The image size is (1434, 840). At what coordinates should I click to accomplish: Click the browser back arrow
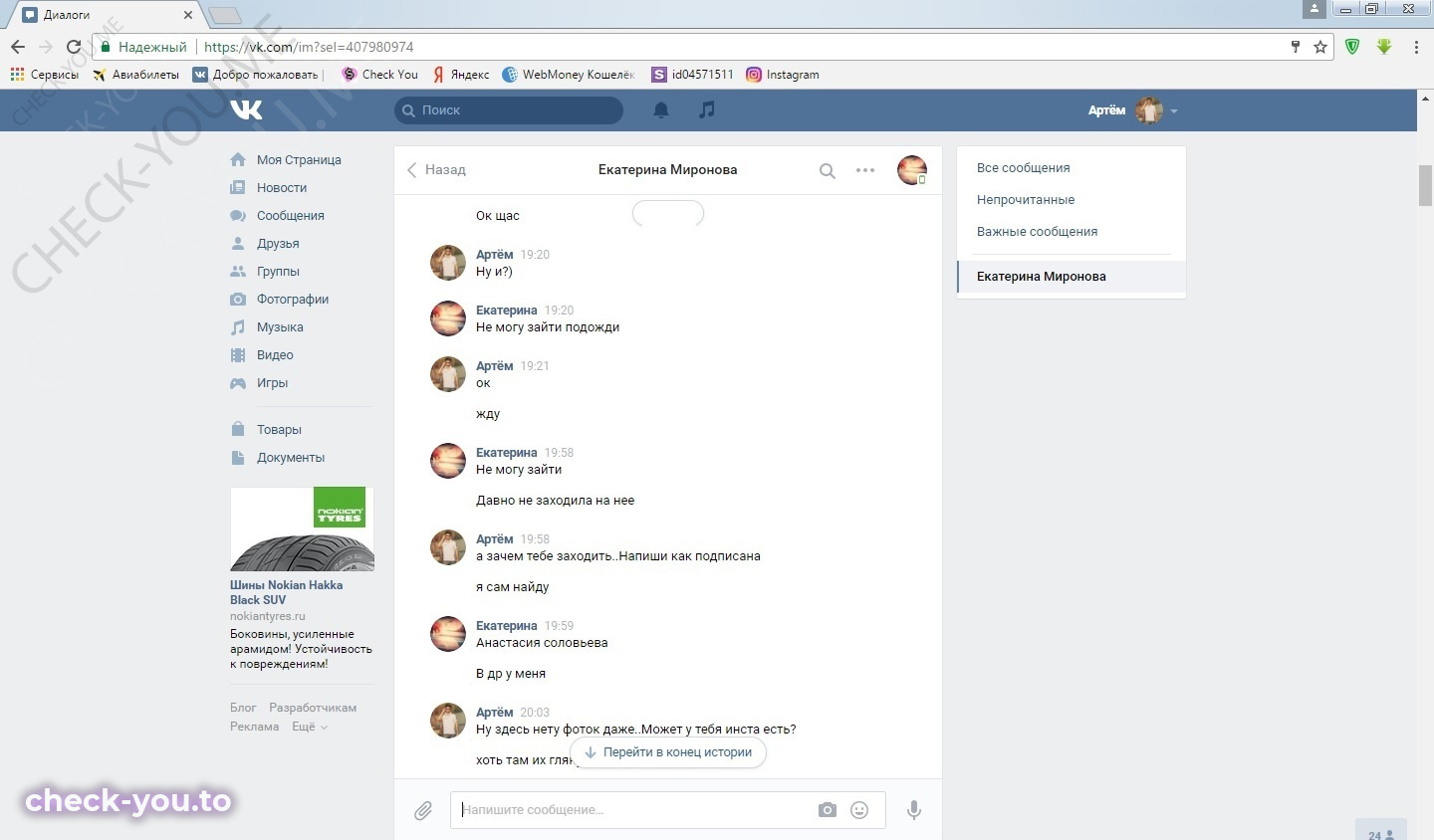[18, 47]
